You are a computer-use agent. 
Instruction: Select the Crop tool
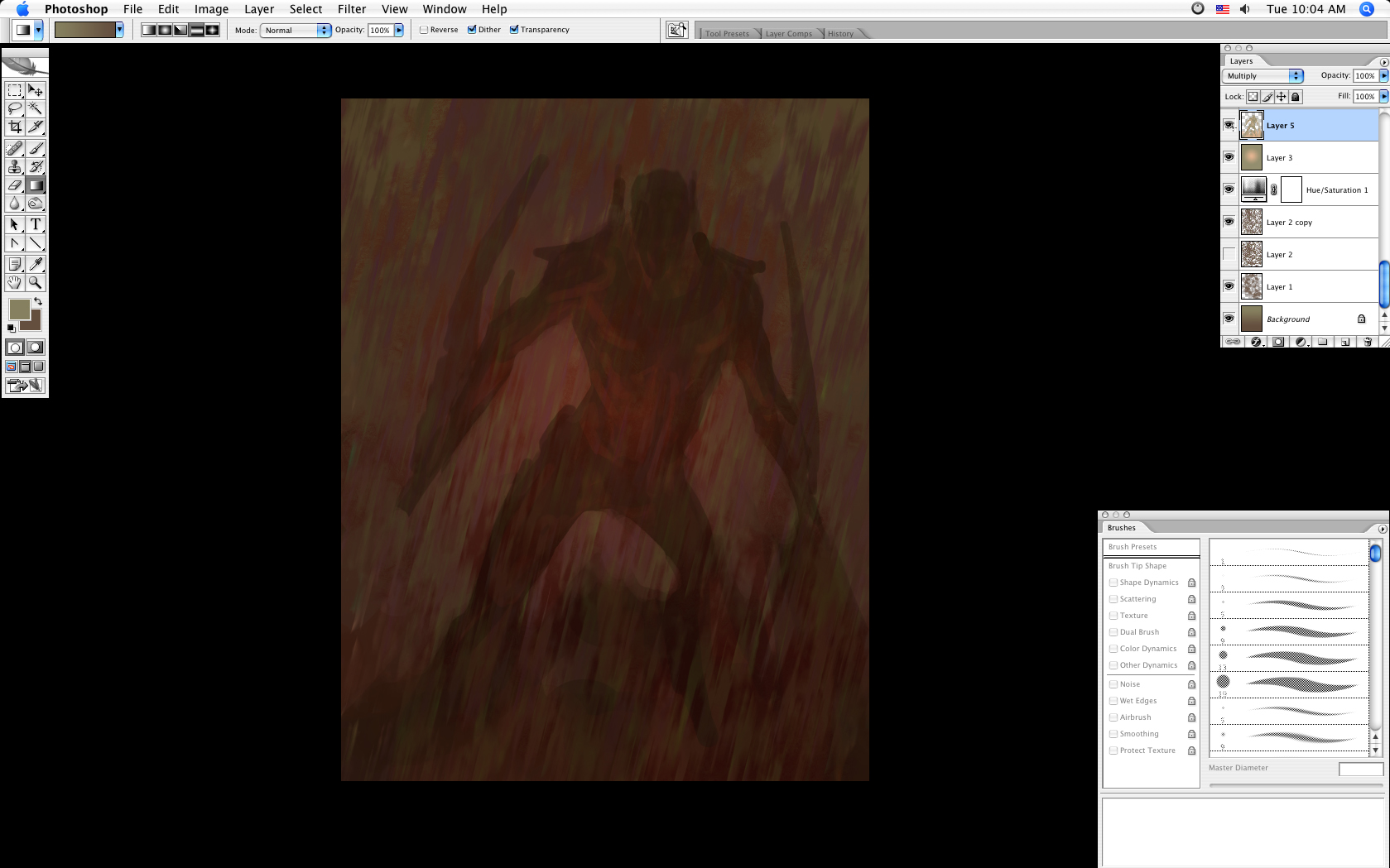pyautogui.click(x=15, y=127)
